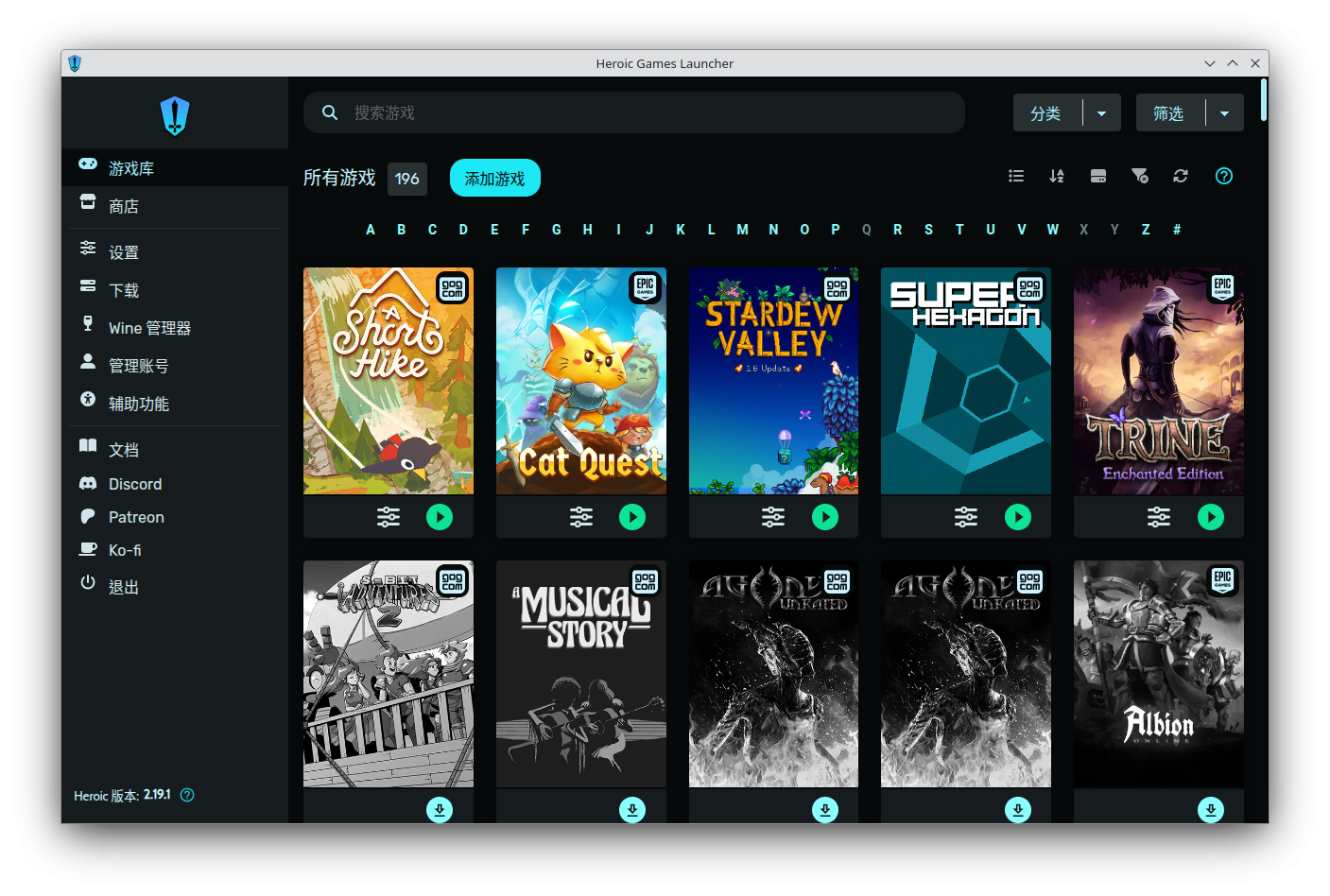
Task: Open the window options chevron in titlebar
Action: click(x=1210, y=63)
